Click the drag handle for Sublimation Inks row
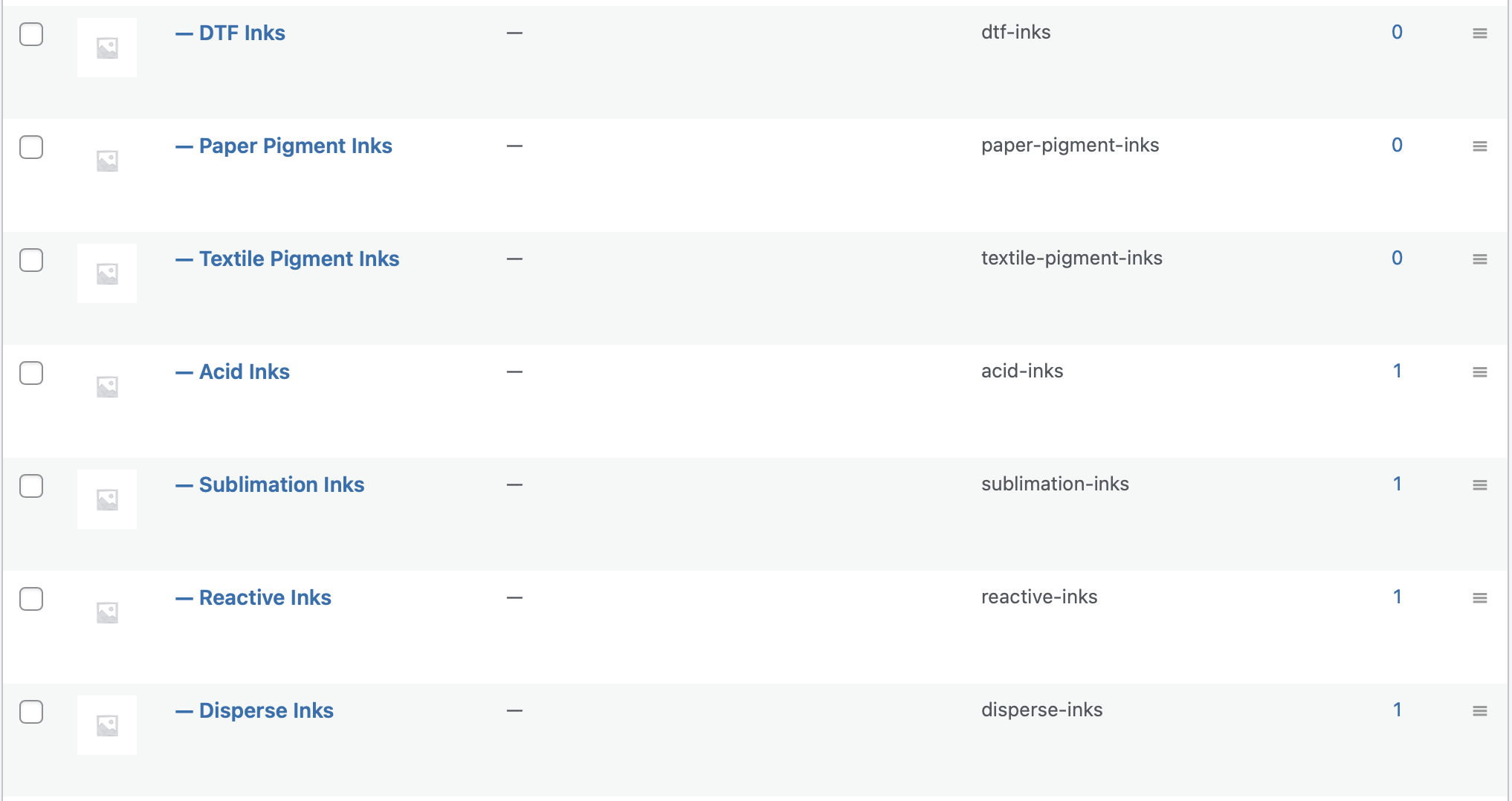This screenshot has height=801, width=1512. coord(1479,485)
